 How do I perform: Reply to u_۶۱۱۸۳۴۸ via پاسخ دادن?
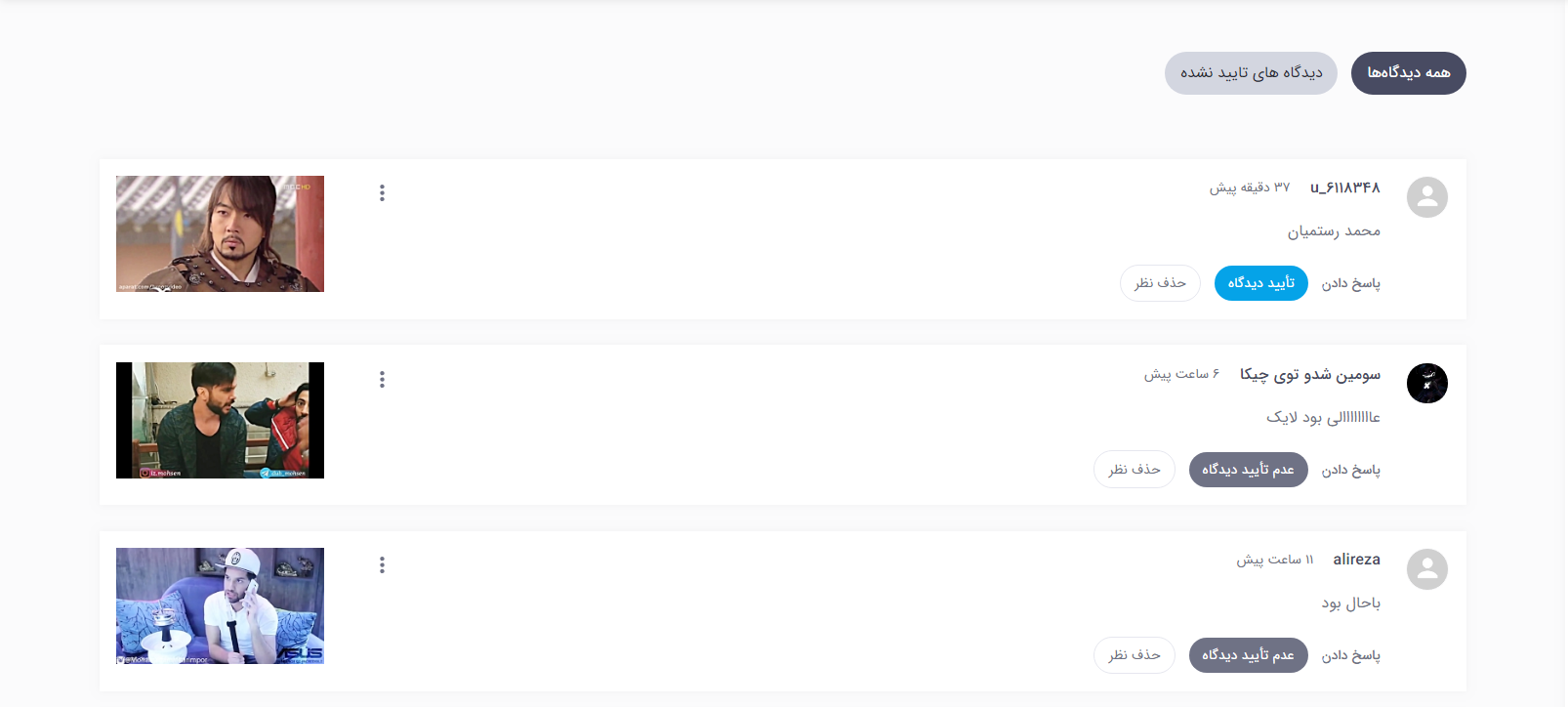[x=1350, y=283]
